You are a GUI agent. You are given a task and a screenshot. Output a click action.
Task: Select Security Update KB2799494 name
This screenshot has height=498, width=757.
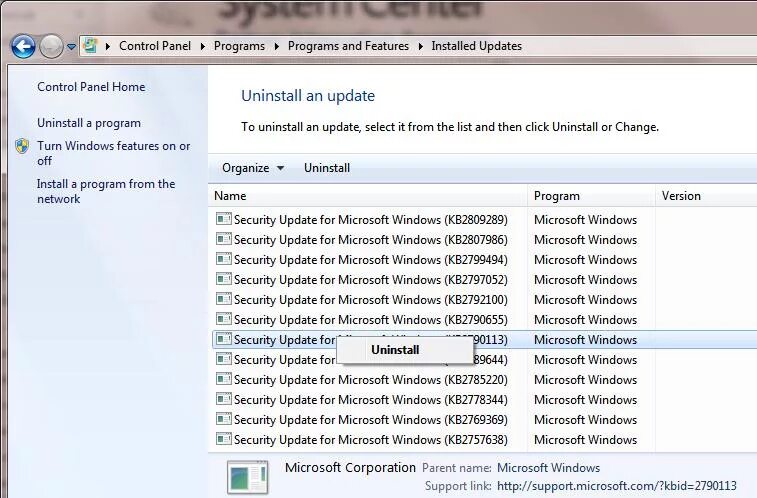(371, 260)
